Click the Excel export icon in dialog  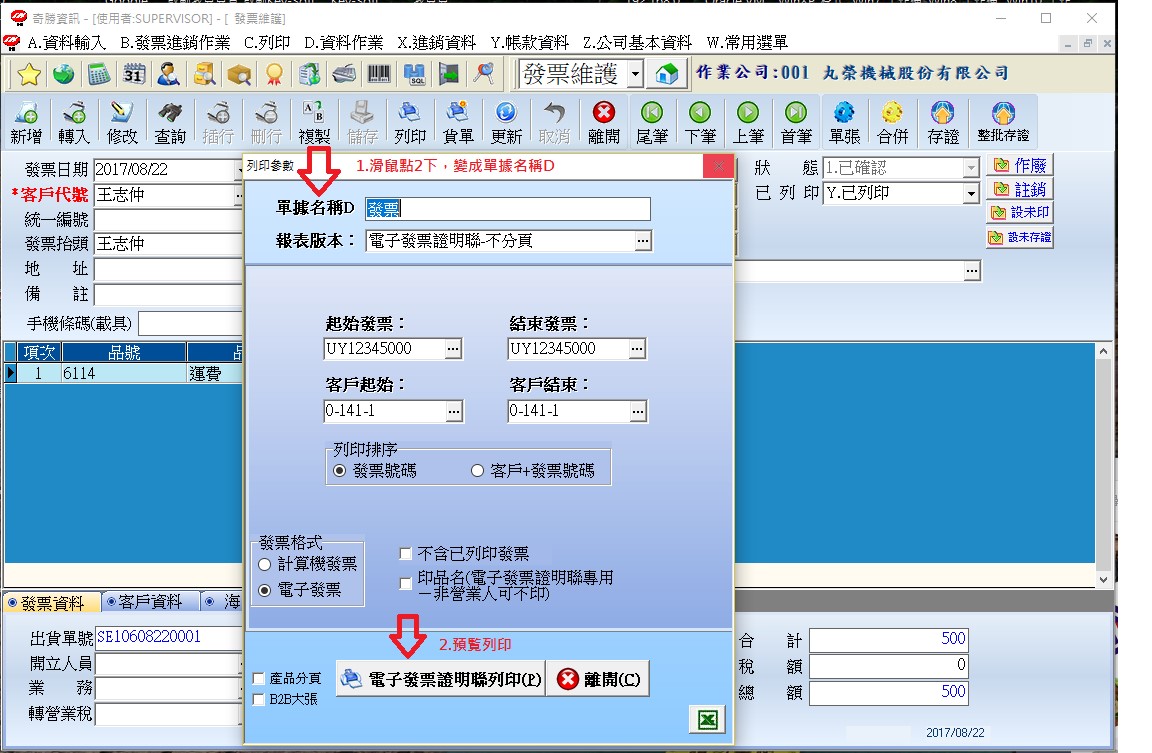(706, 720)
